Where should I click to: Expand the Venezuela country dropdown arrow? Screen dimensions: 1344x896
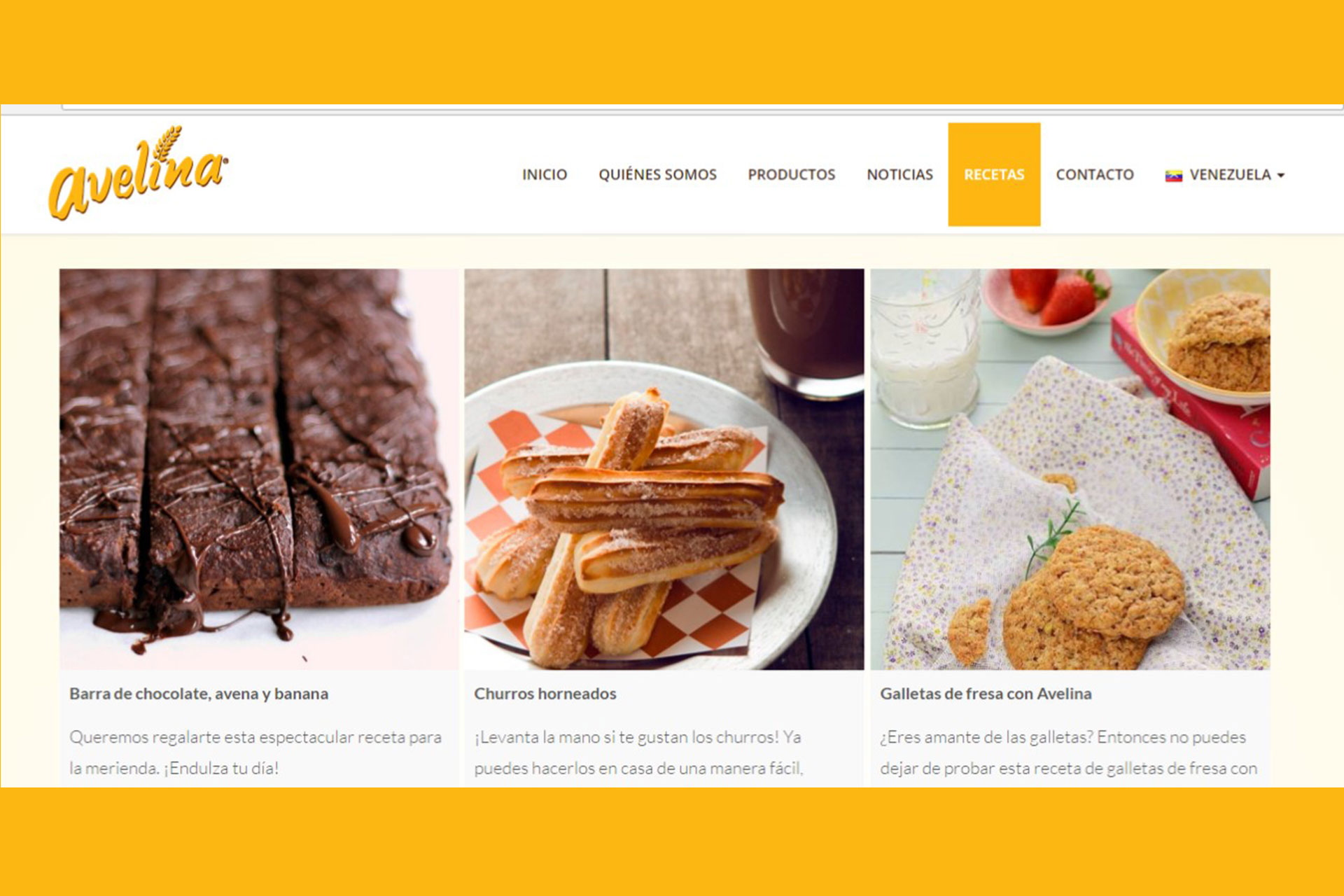1280,176
